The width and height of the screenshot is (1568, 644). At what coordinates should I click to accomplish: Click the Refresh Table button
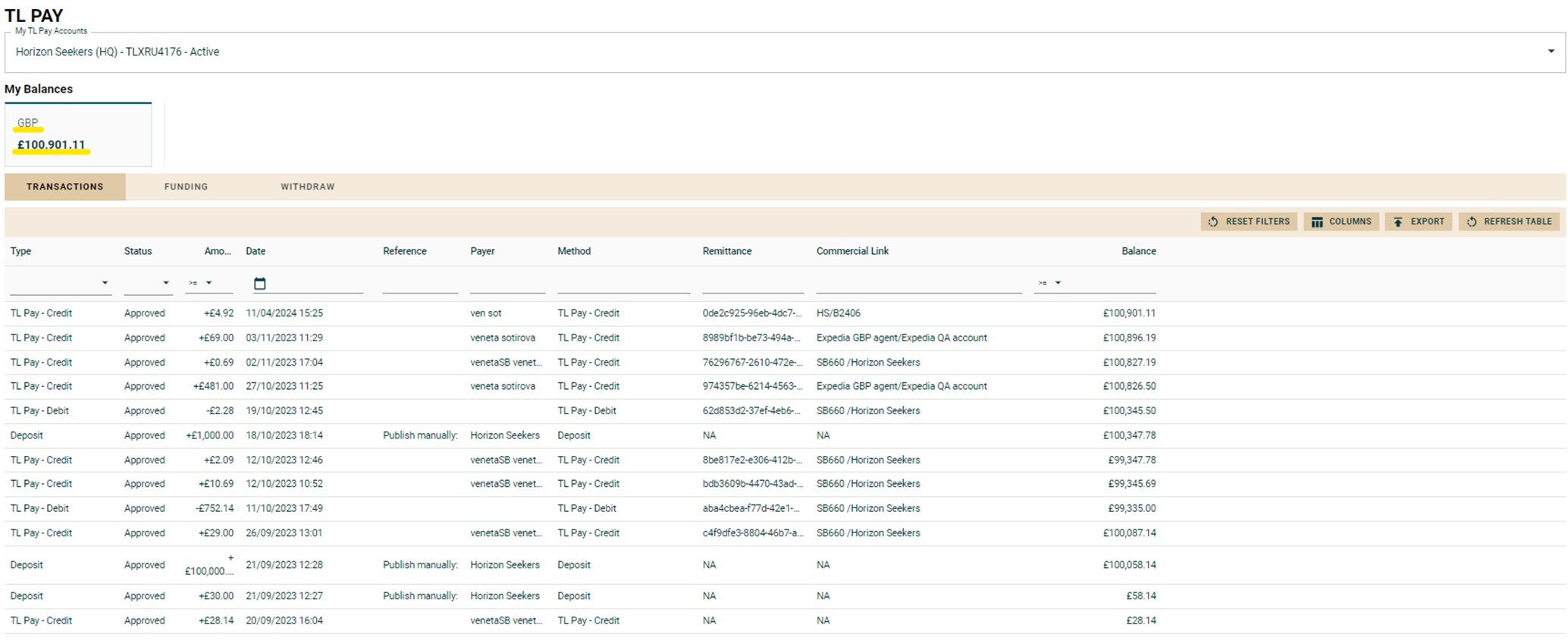(x=1510, y=221)
